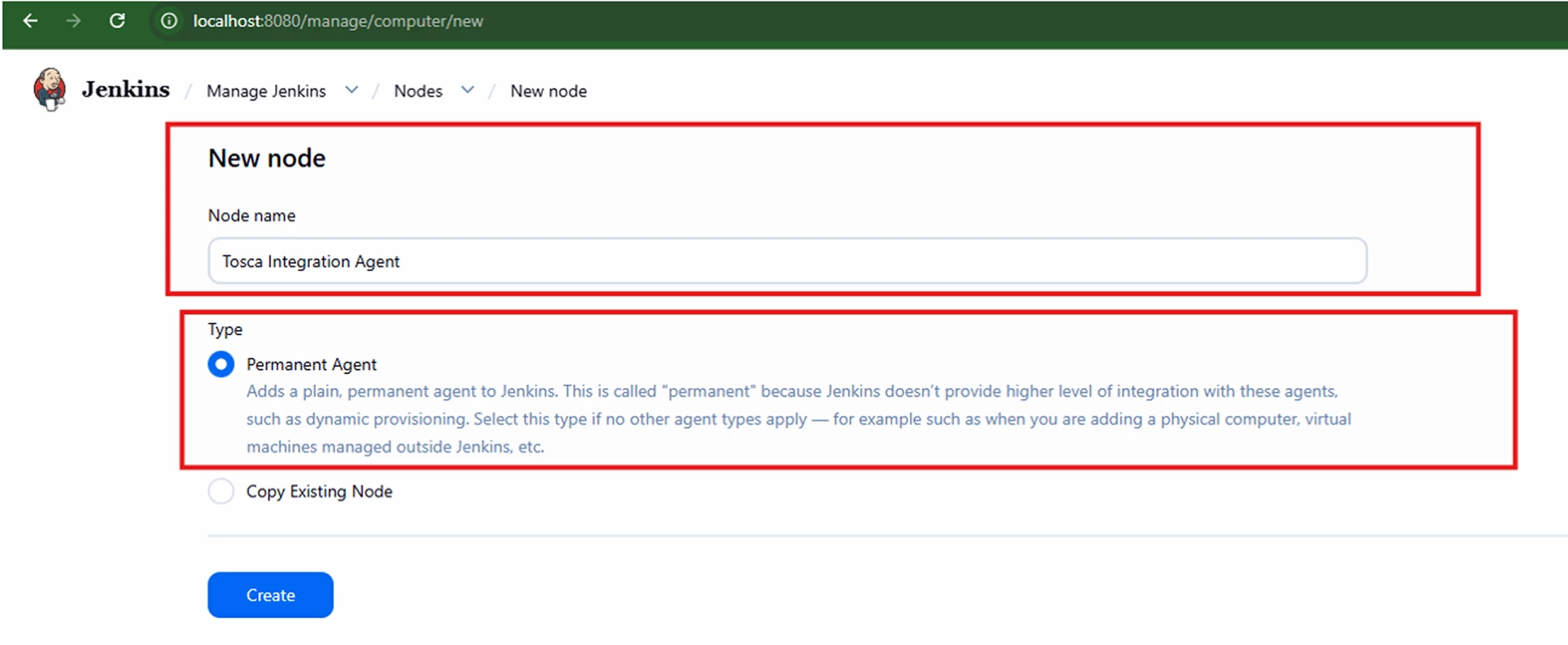The height and width of the screenshot is (645, 1568).
Task: Expand the Manage Jenkins breadcrumb dropdown
Action: [351, 90]
